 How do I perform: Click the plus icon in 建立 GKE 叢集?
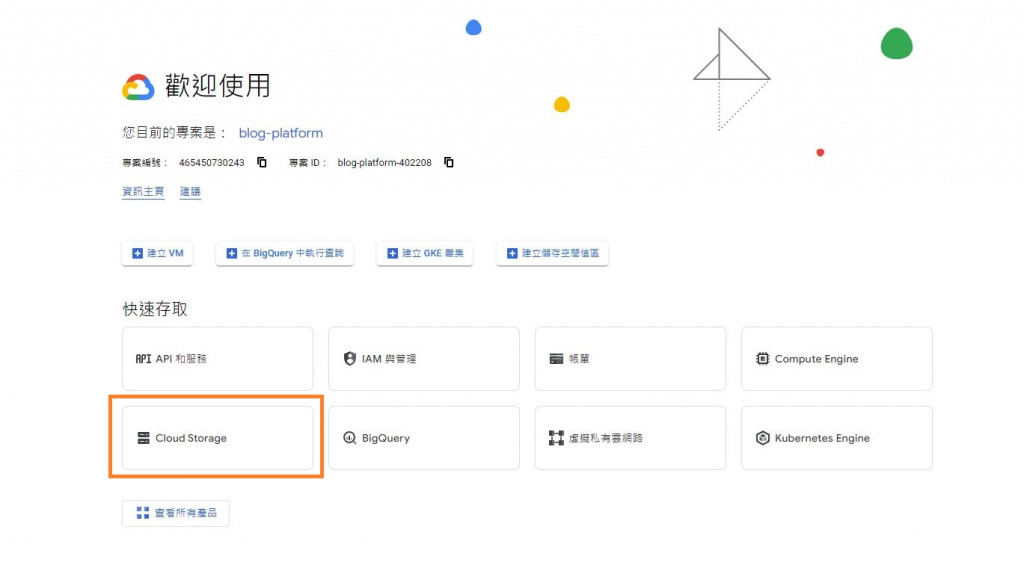pyautogui.click(x=392, y=253)
